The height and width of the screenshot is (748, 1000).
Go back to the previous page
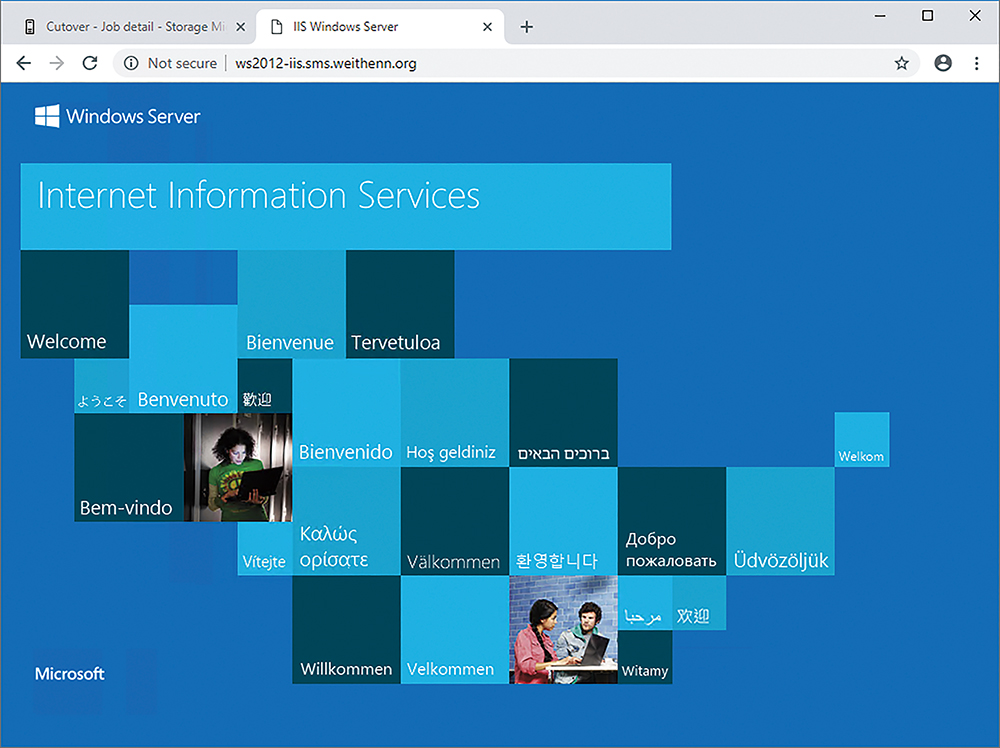pos(24,63)
